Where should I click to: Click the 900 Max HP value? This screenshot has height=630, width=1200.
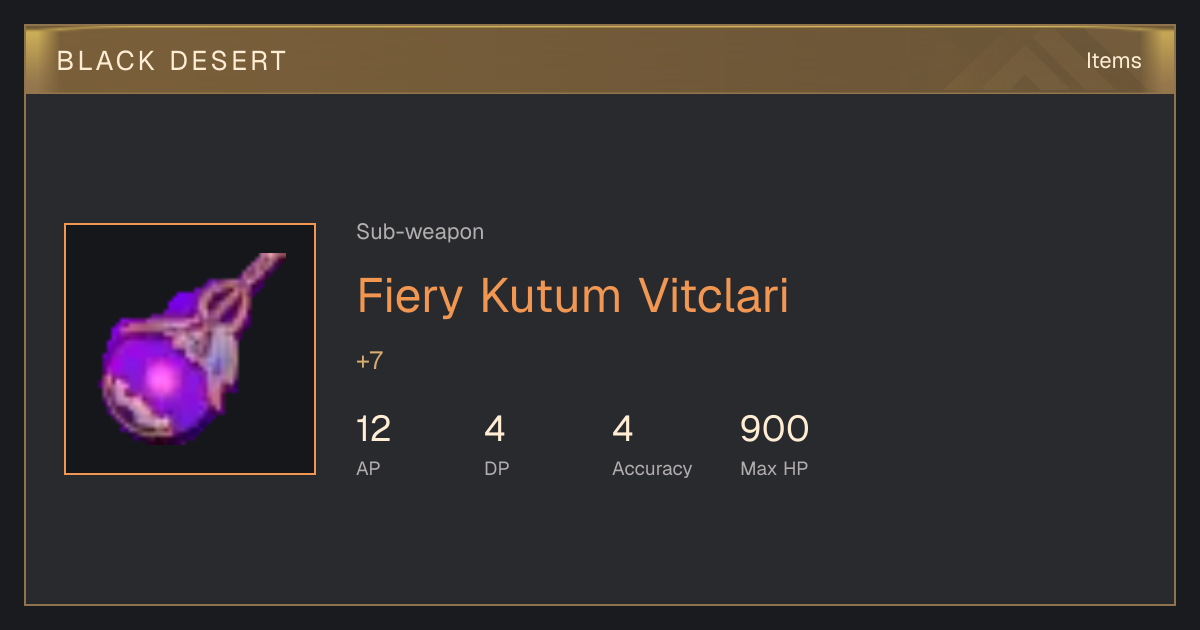coord(774,429)
